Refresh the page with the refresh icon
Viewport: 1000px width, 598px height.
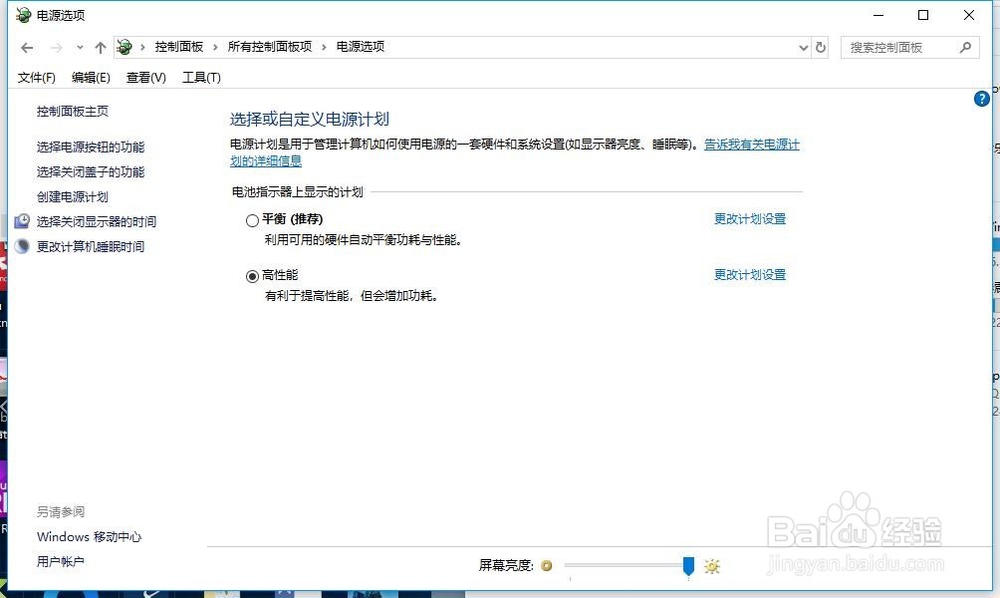tap(820, 47)
